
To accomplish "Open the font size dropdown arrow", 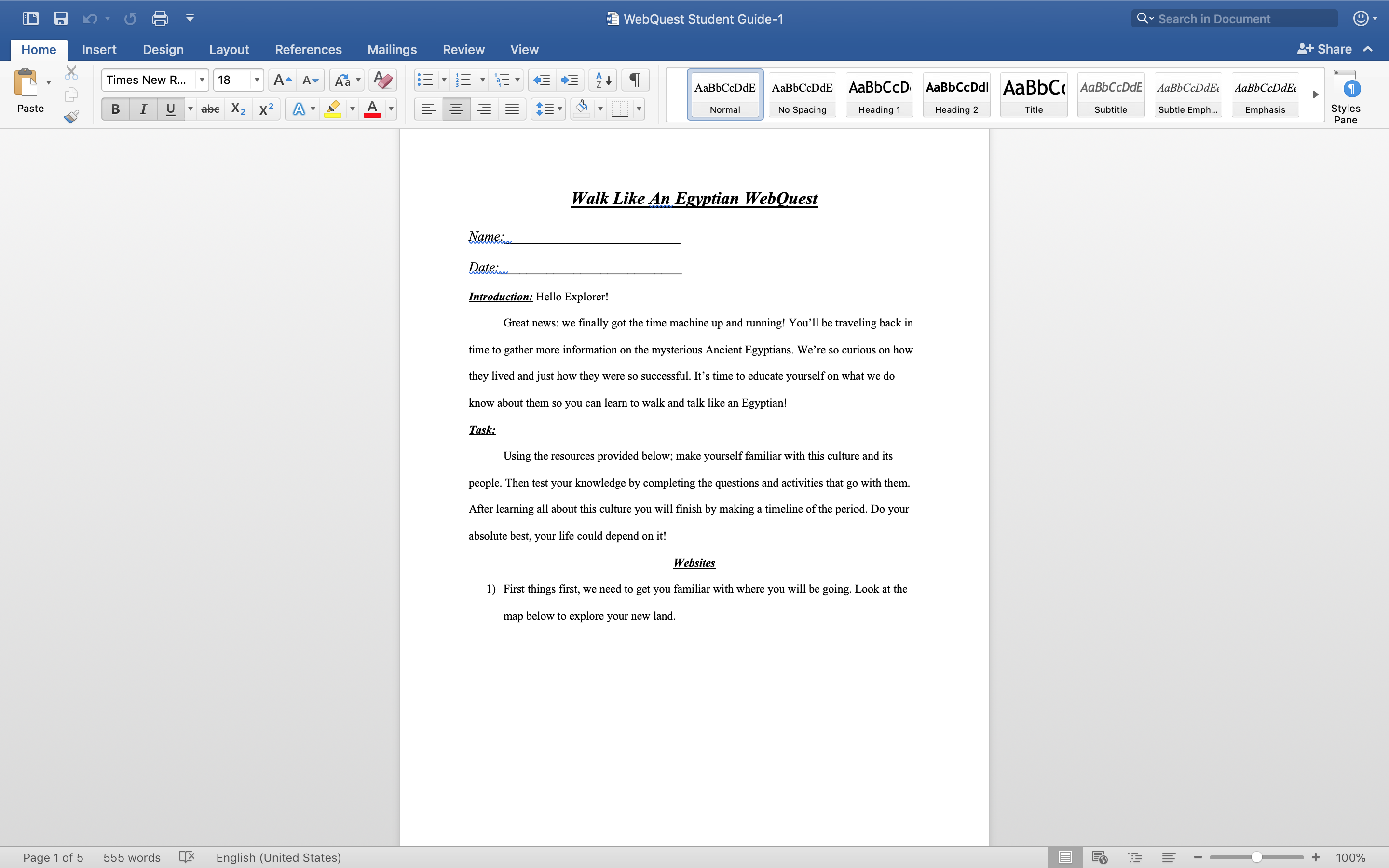I will click(x=257, y=80).
